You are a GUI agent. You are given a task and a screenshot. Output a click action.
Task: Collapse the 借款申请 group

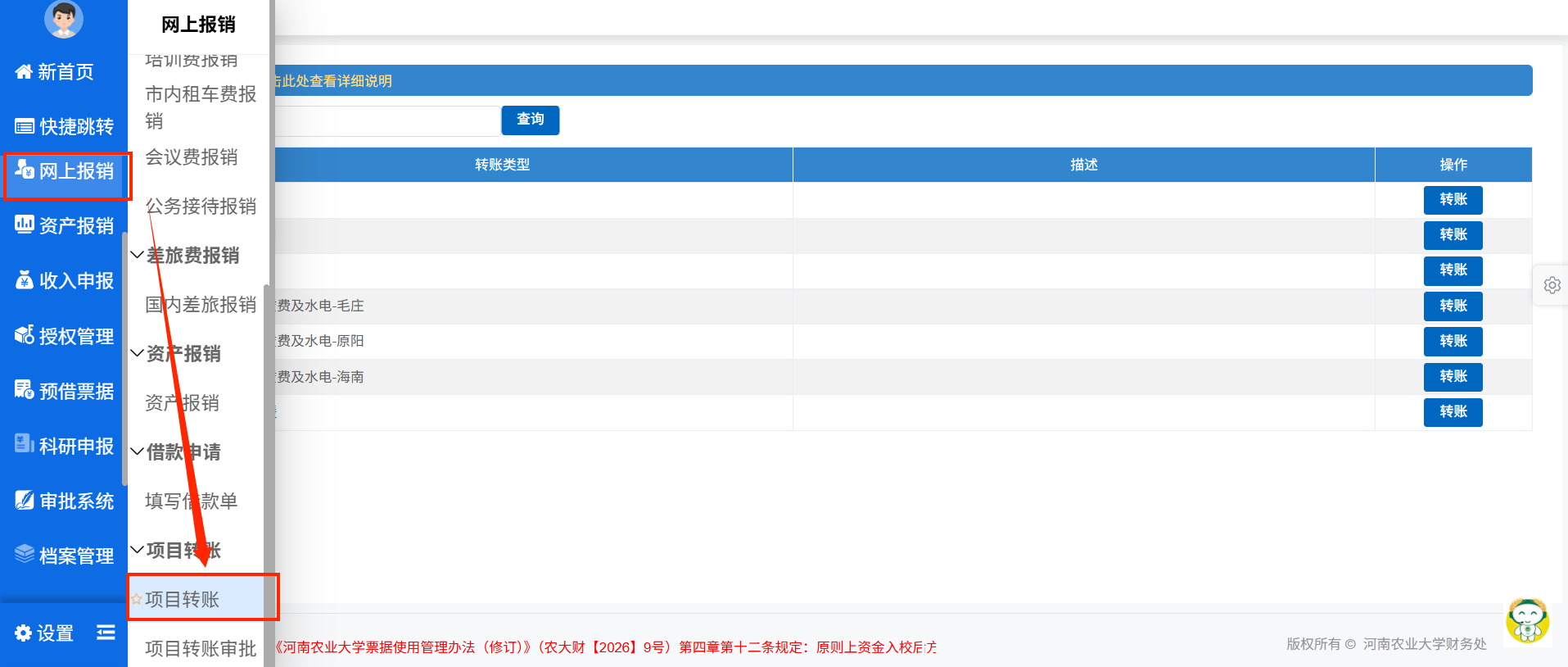click(138, 451)
